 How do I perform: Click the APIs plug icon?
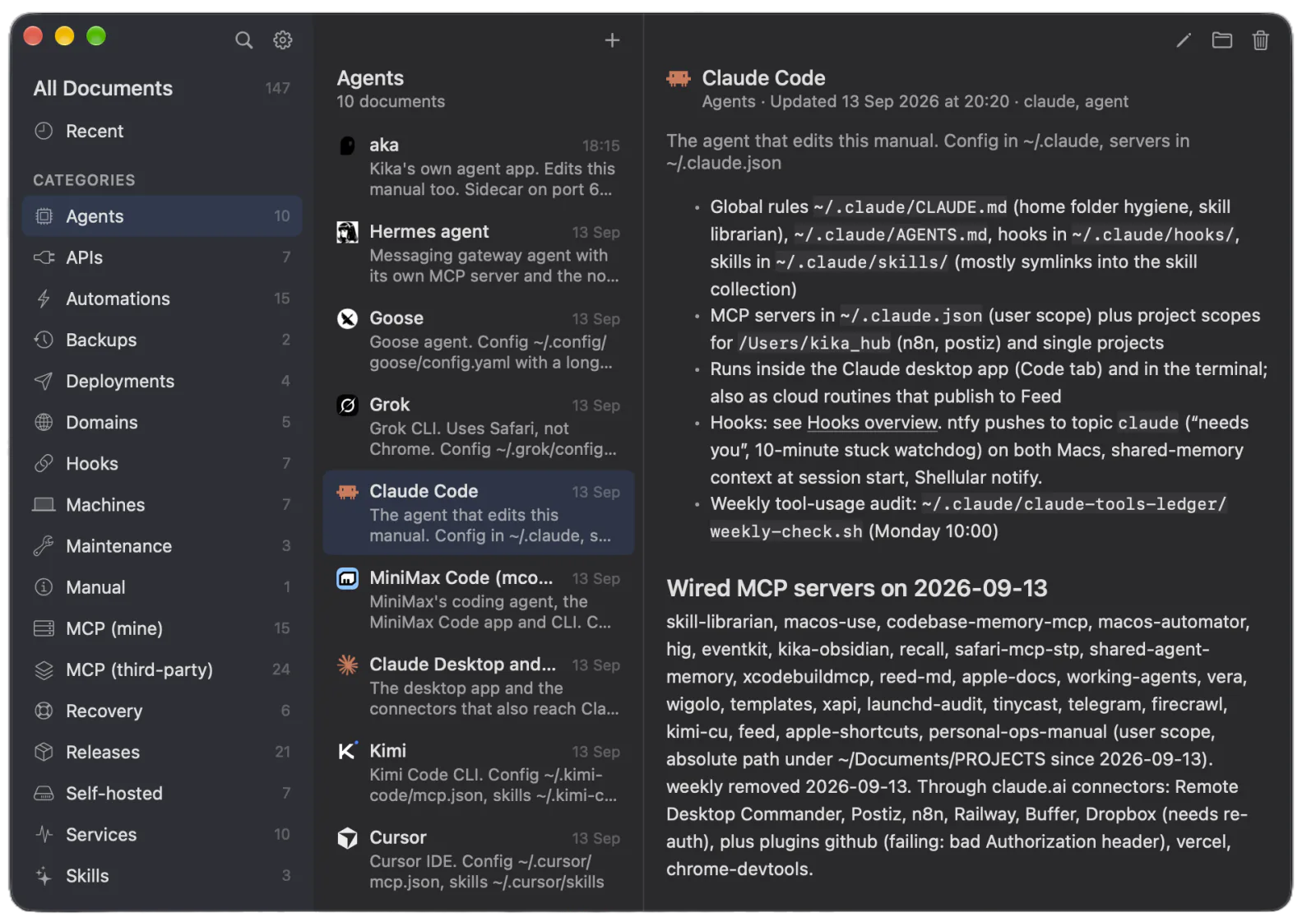[x=44, y=257]
